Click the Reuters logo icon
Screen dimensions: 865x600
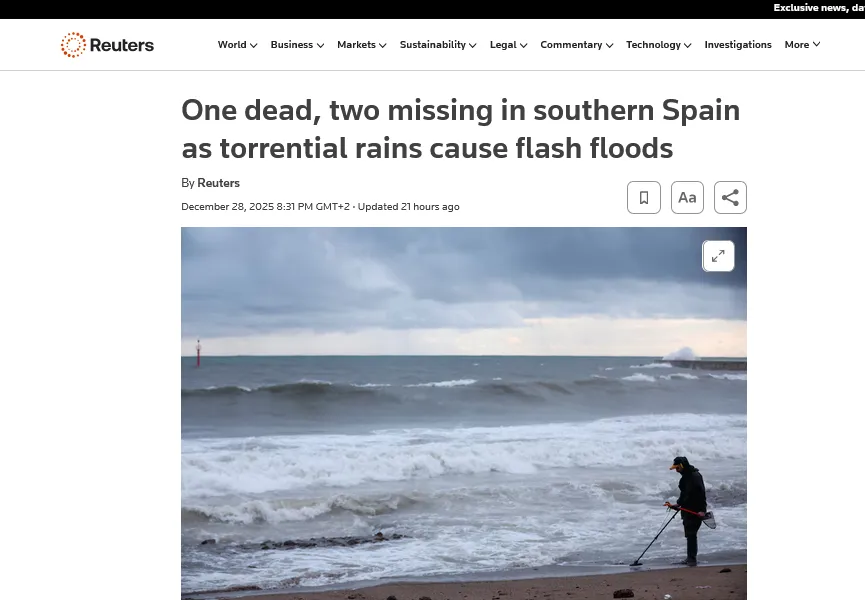point(73,45)
